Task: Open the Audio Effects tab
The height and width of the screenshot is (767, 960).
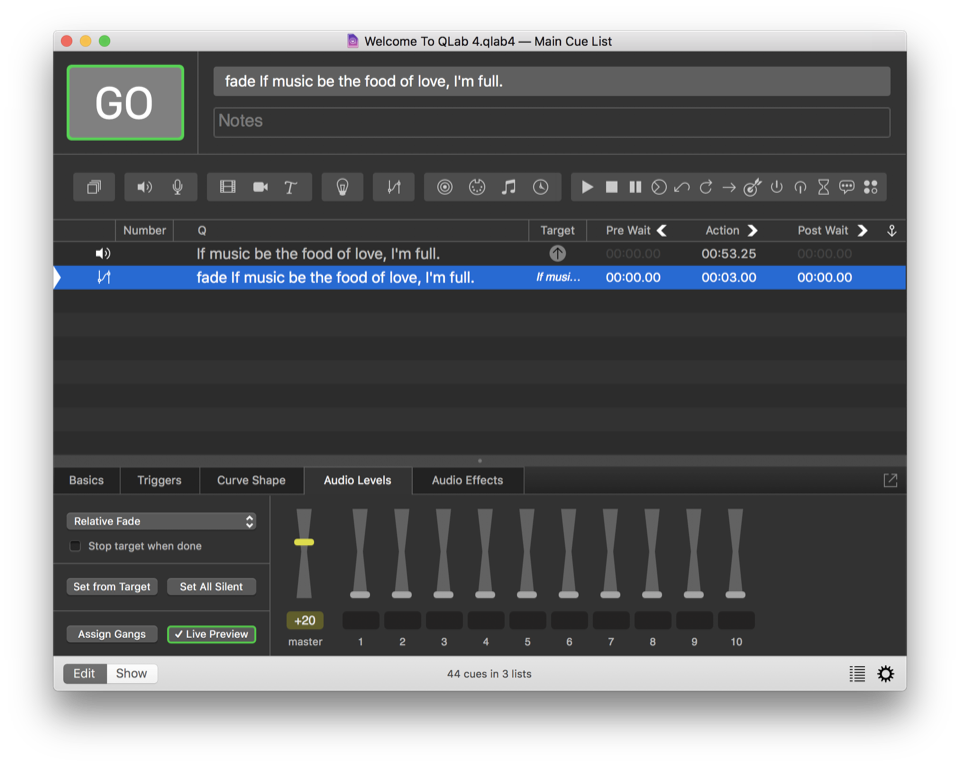Action: pyautogui.click(x=467, y=480)
